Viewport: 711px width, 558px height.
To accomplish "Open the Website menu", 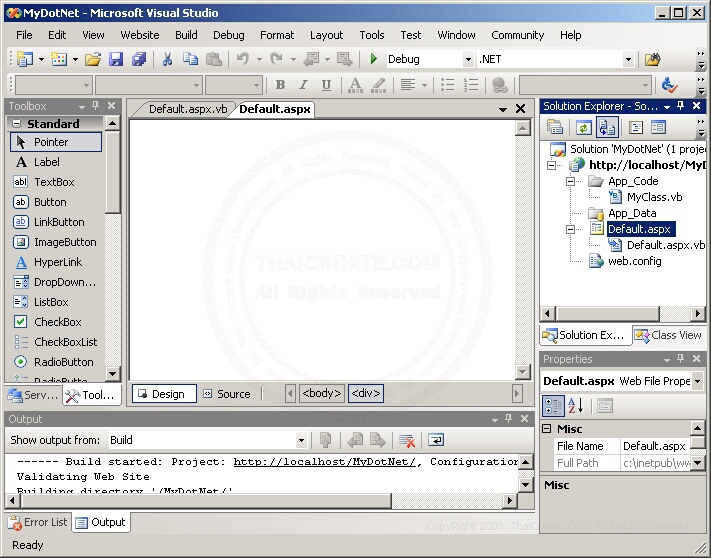I will pyautogui.click(x=140, y=35).
